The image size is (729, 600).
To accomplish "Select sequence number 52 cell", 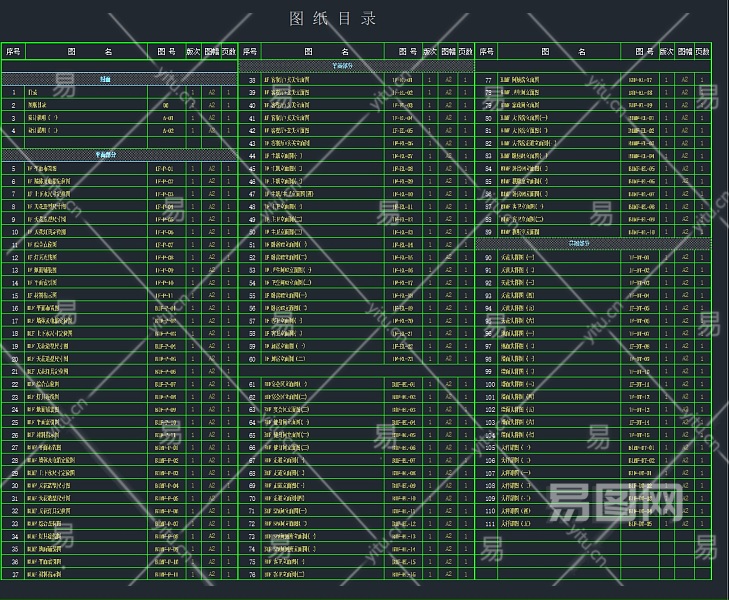I will click(252, 257).
